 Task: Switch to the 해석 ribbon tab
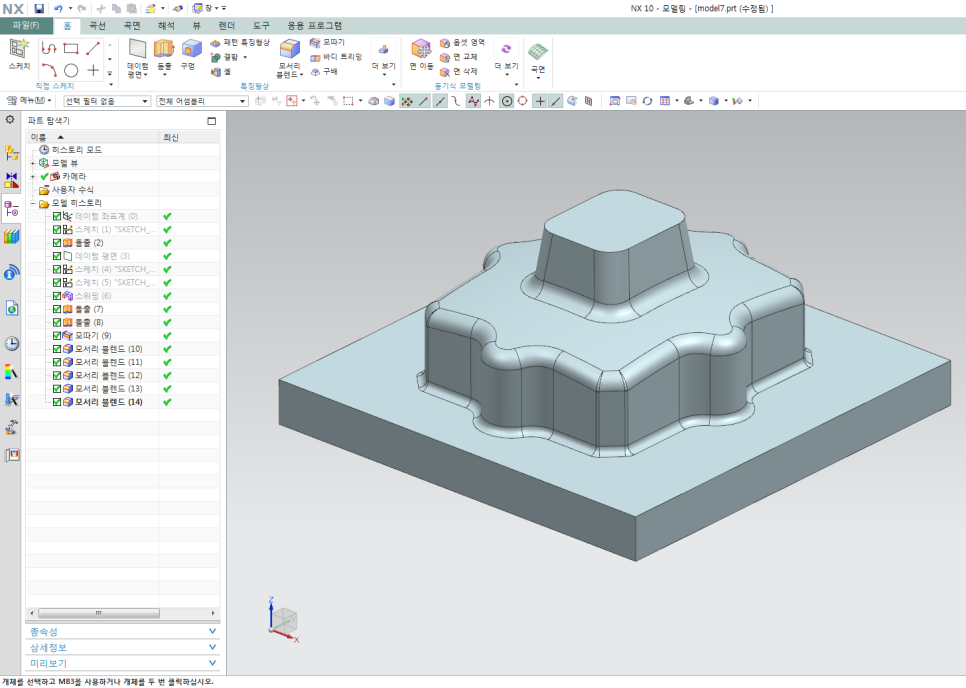pos(166,25)
